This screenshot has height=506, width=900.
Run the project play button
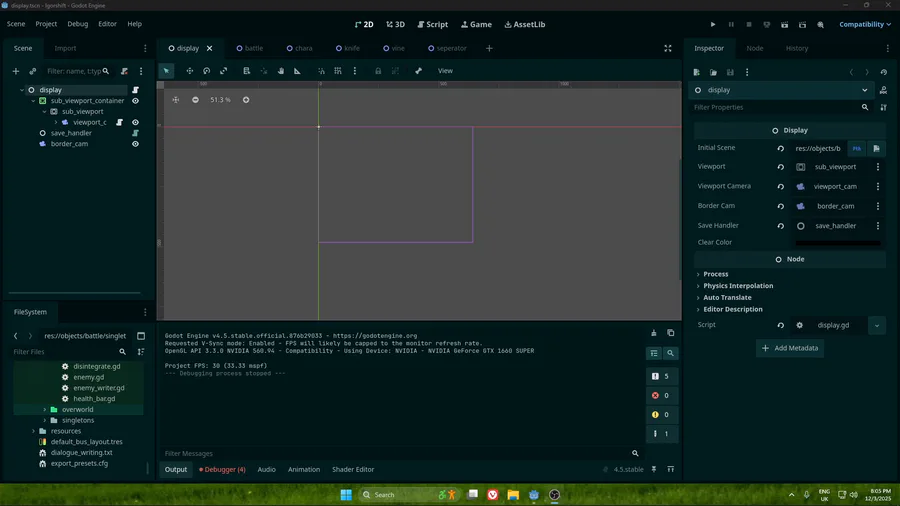[713, 25]
